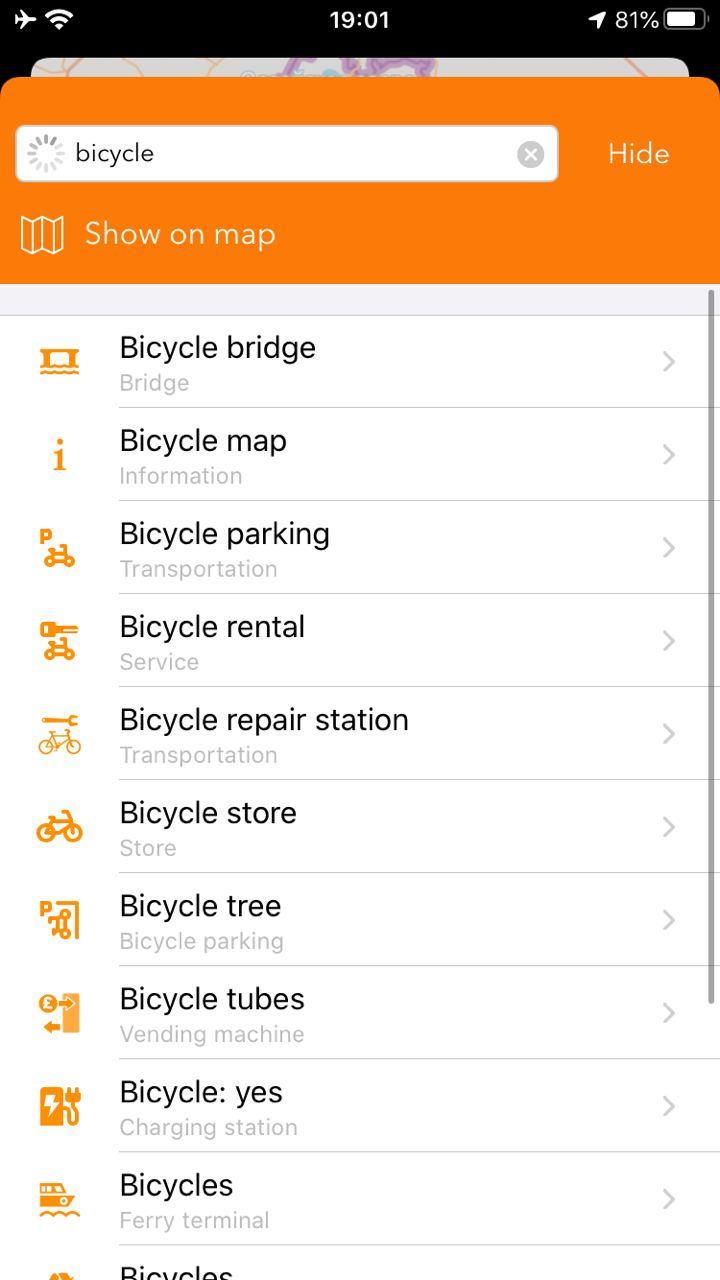Tap the Bicycle parking icon
The width and height of the screenshot is (720, 1280).
60,548
